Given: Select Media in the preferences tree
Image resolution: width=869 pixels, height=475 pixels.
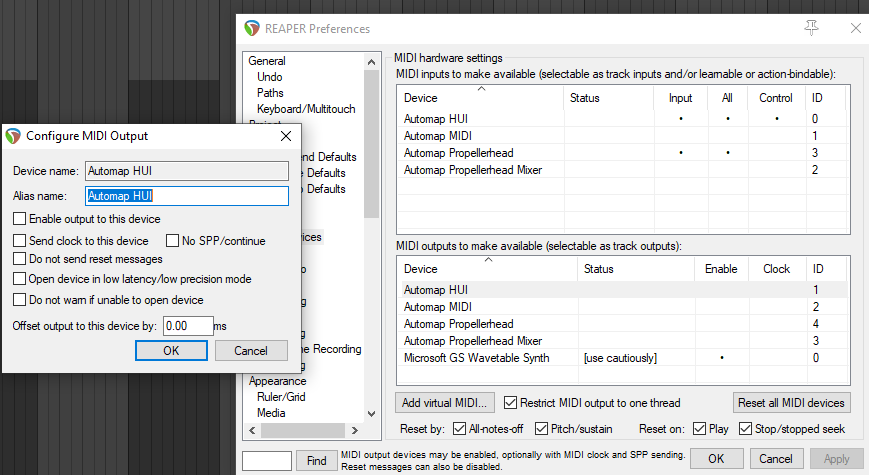Looking at the screenshot, I should coord(271,413).
